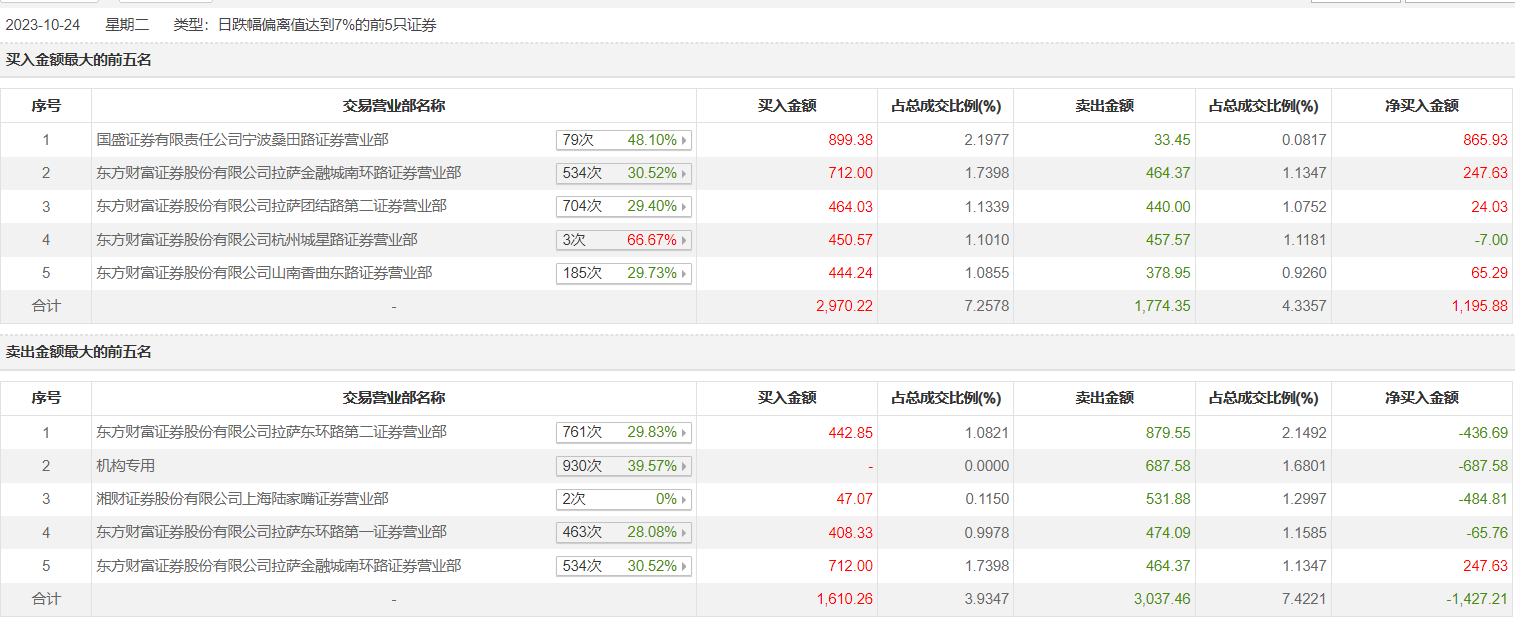This screenshot has height=620, width=1515.
Task: Visit the 拉萨东环路第二证券营业部 broker link
Action: click(272, 433)
